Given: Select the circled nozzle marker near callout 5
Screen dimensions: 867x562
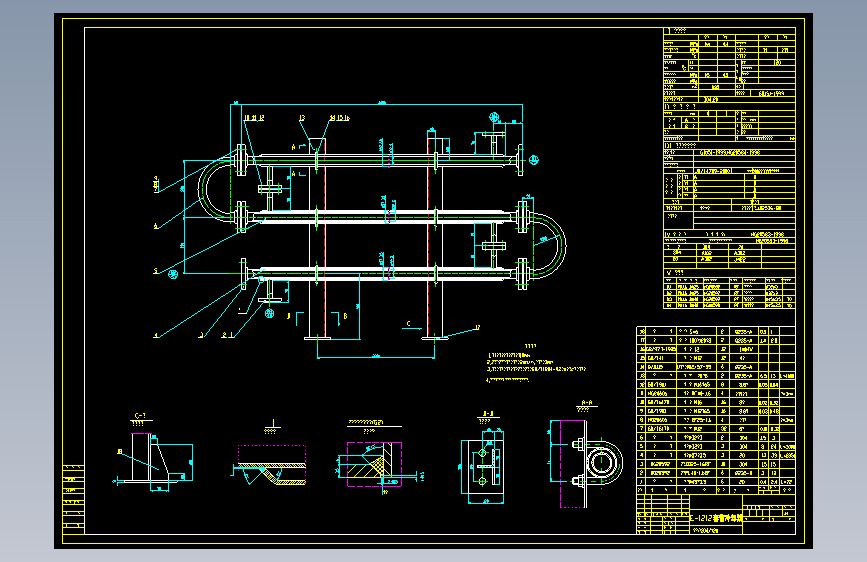Looking at the screenshot, I should tap(173, 274).
